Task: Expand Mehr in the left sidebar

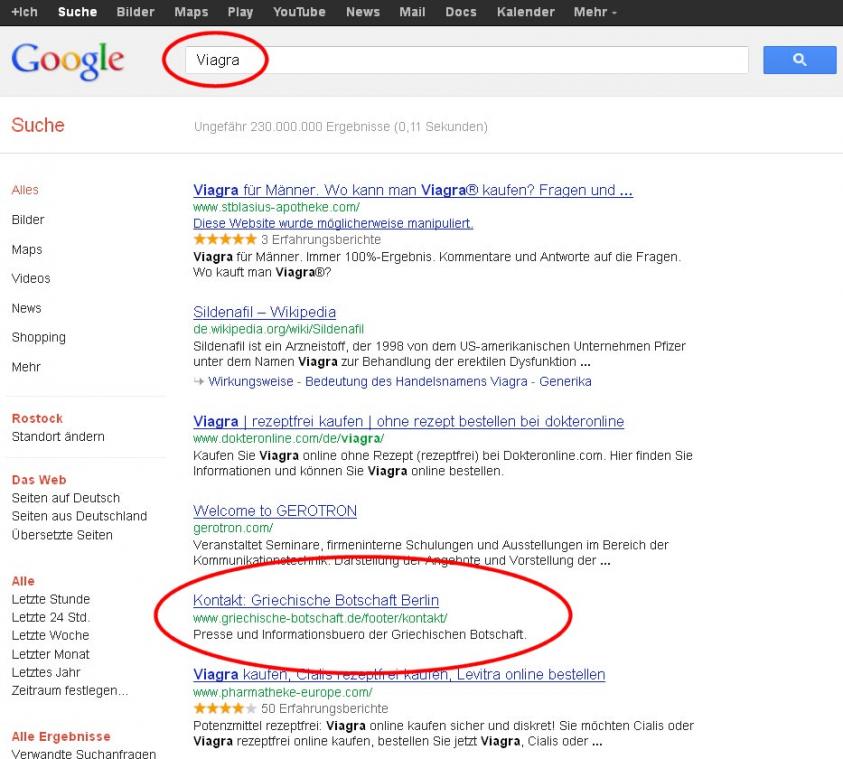Action: 26,368
